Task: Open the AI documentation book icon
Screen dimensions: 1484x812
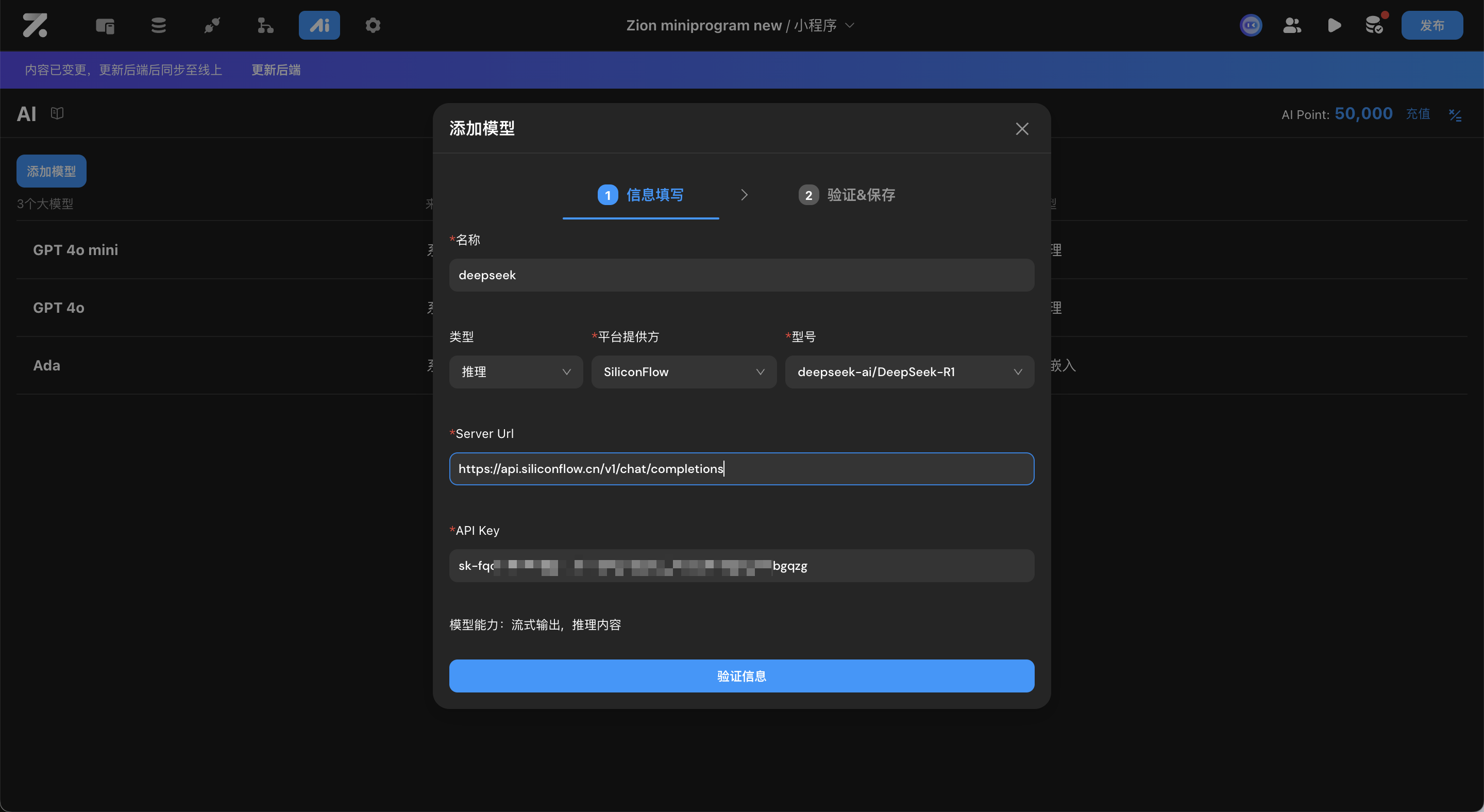Action: pos(57,113)
